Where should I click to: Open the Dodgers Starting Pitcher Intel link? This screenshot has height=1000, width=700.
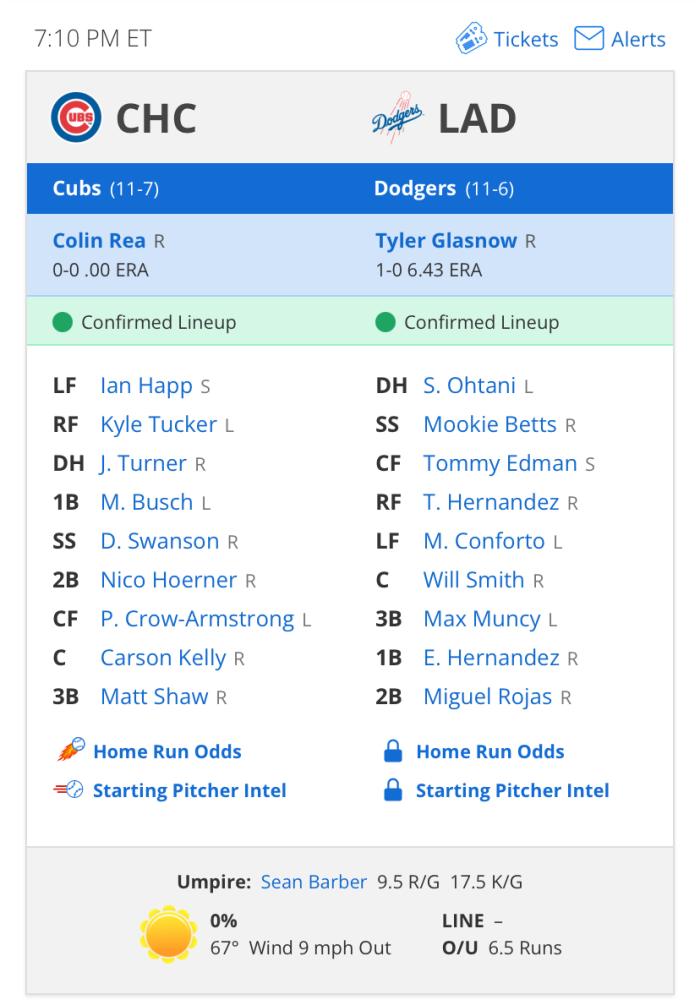513,791
